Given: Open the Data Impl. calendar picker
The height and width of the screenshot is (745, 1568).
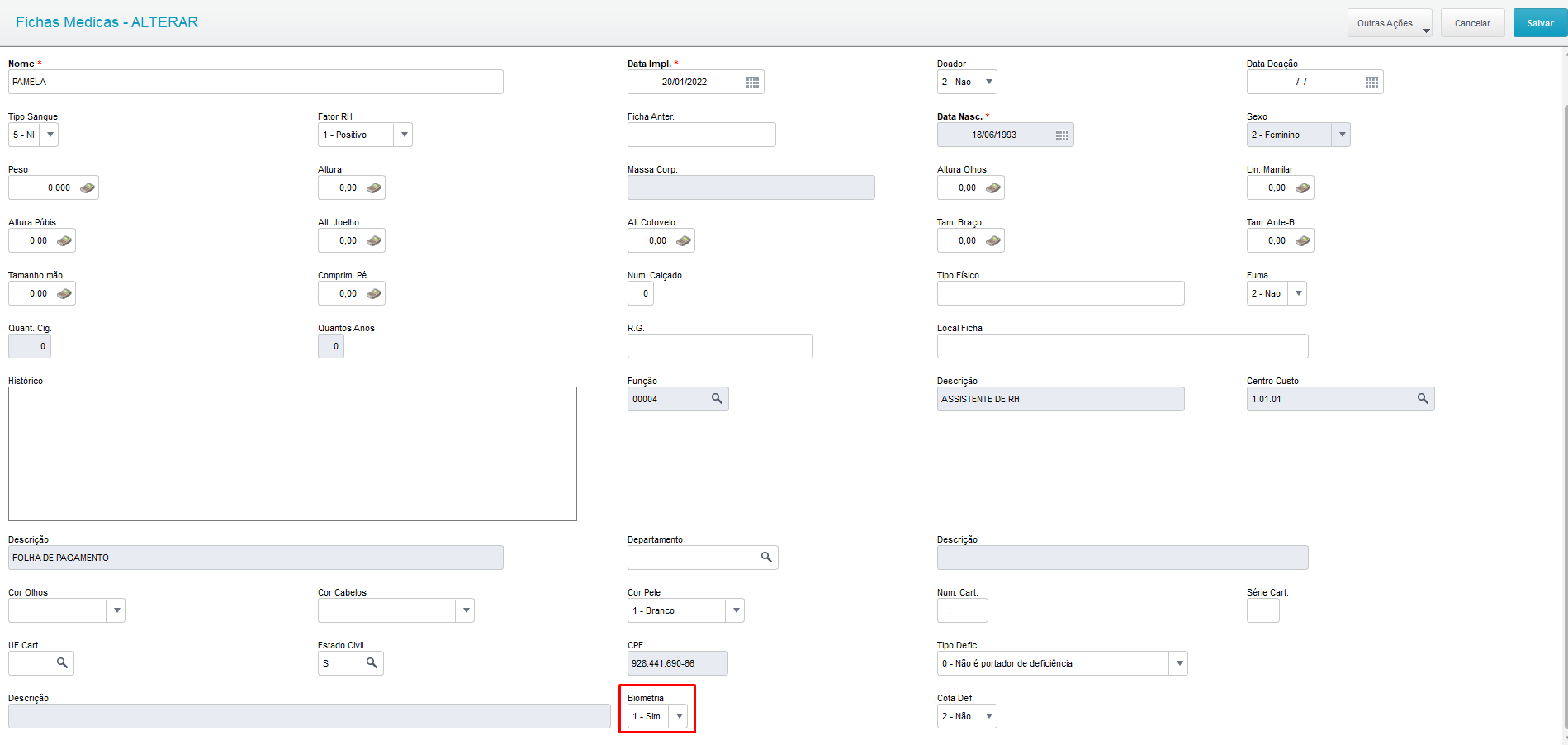Looking at the screenshot, I should [x=752, y=81].
